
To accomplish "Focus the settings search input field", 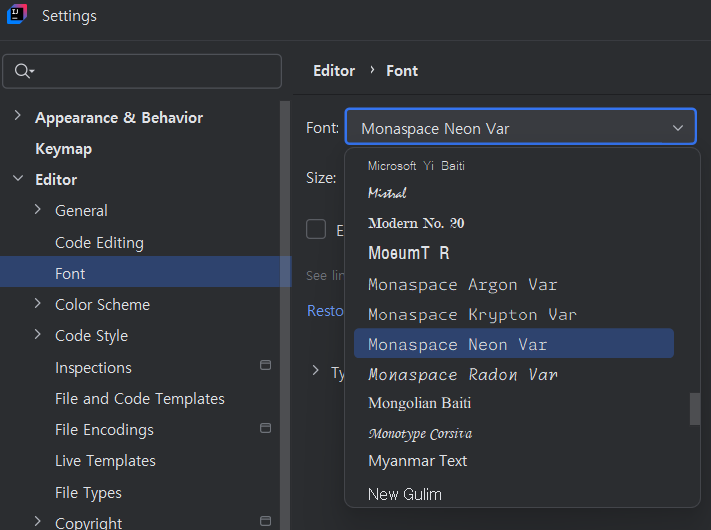I will [x=142, y=71].
